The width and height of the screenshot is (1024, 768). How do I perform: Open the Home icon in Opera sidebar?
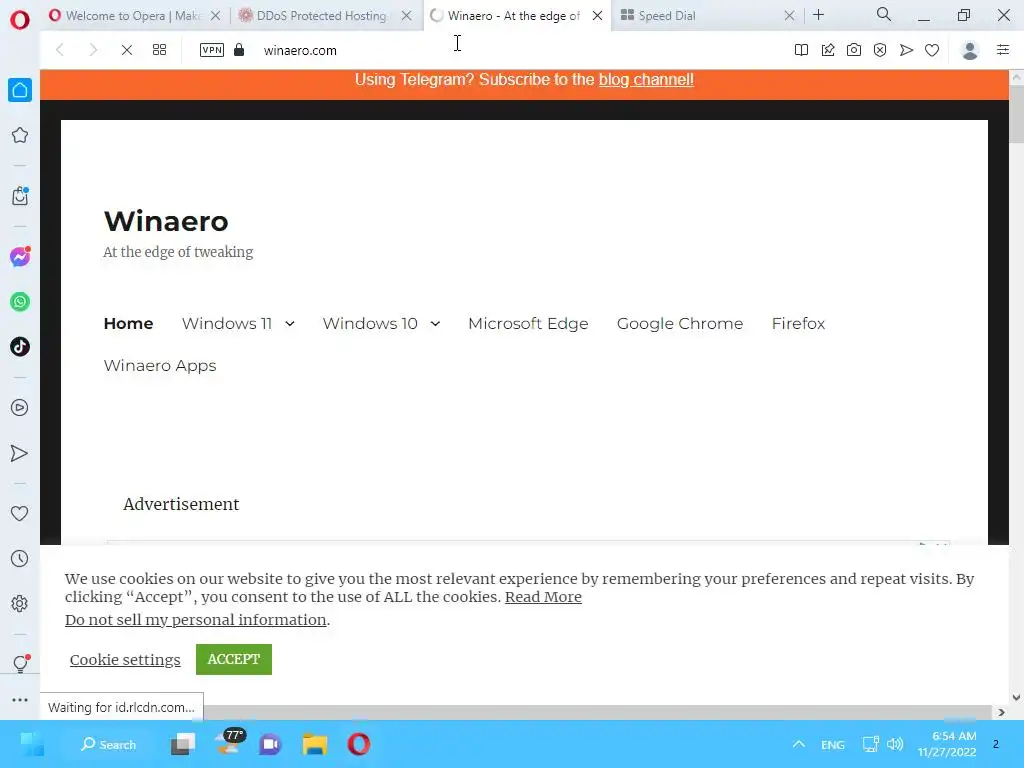pos(20,90)
